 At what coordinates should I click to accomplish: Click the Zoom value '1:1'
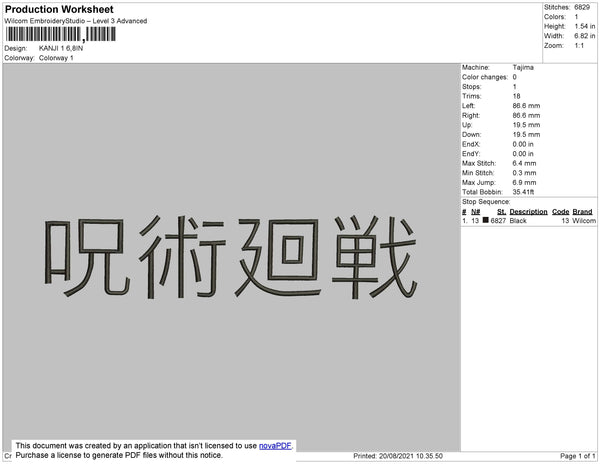pyautogui.click(x=579, y=46)
